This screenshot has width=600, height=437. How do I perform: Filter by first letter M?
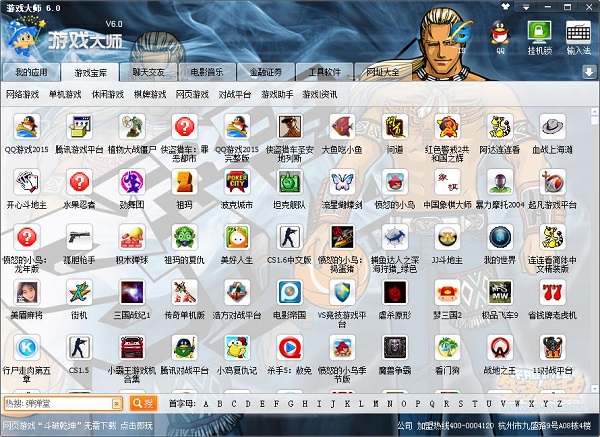[376, 404]
